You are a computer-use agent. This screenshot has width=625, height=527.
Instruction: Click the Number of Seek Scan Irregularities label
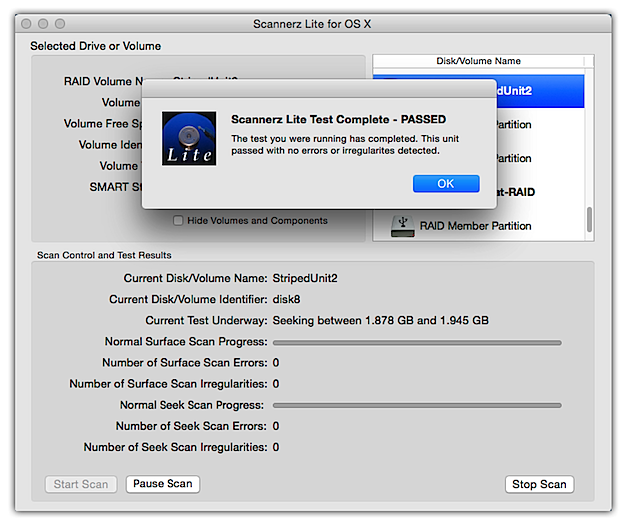[175, 447]
